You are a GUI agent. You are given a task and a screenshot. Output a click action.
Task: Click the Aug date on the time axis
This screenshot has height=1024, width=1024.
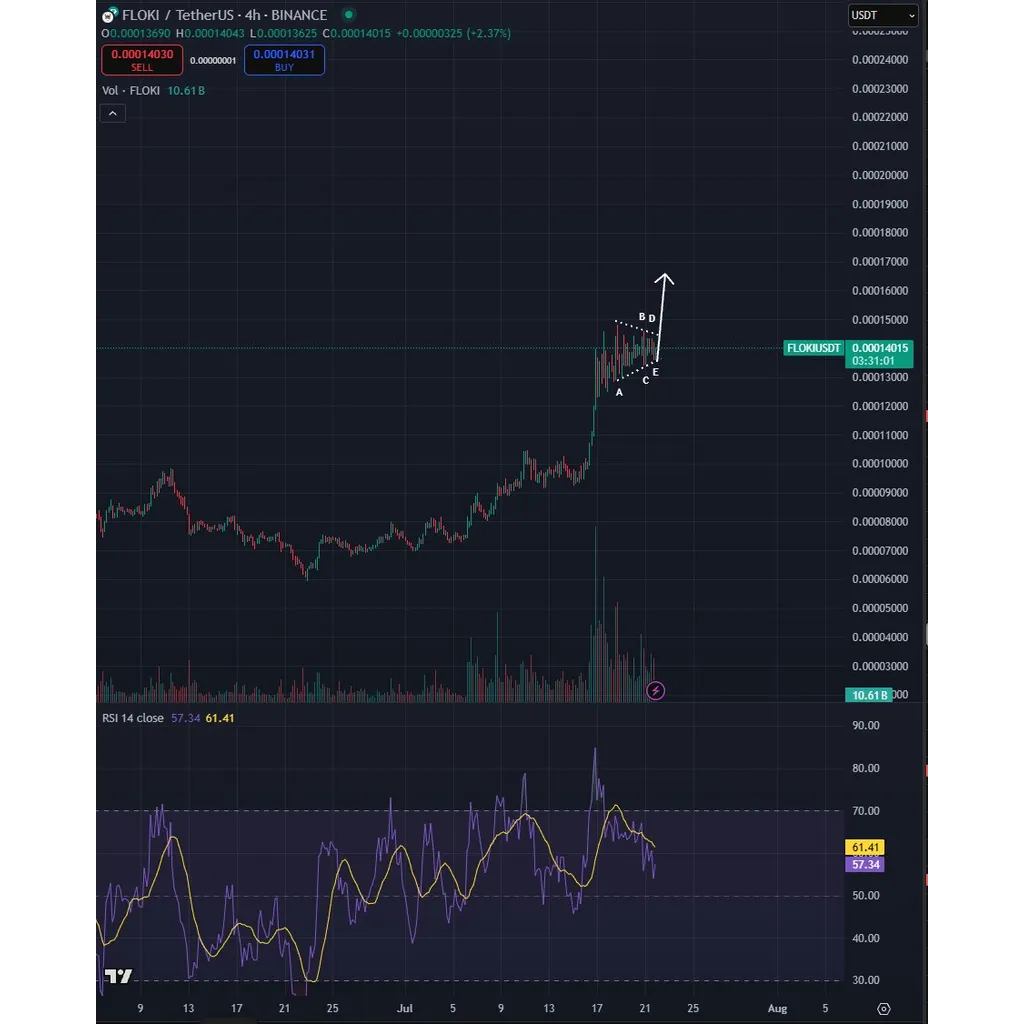777,1008
